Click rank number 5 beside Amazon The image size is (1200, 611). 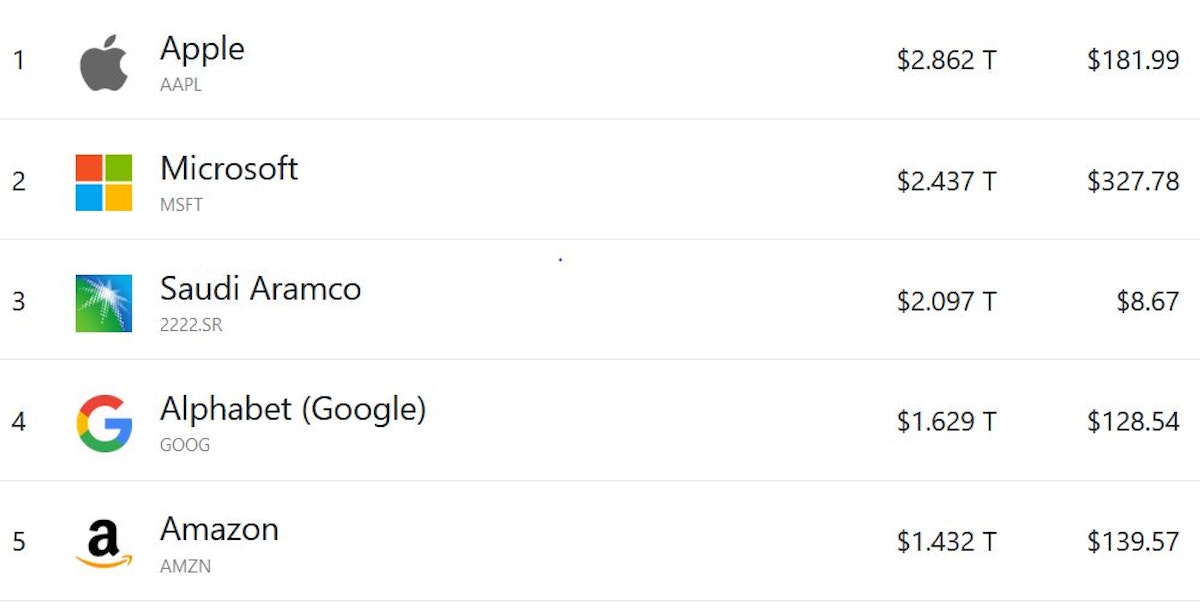[19, 542]
